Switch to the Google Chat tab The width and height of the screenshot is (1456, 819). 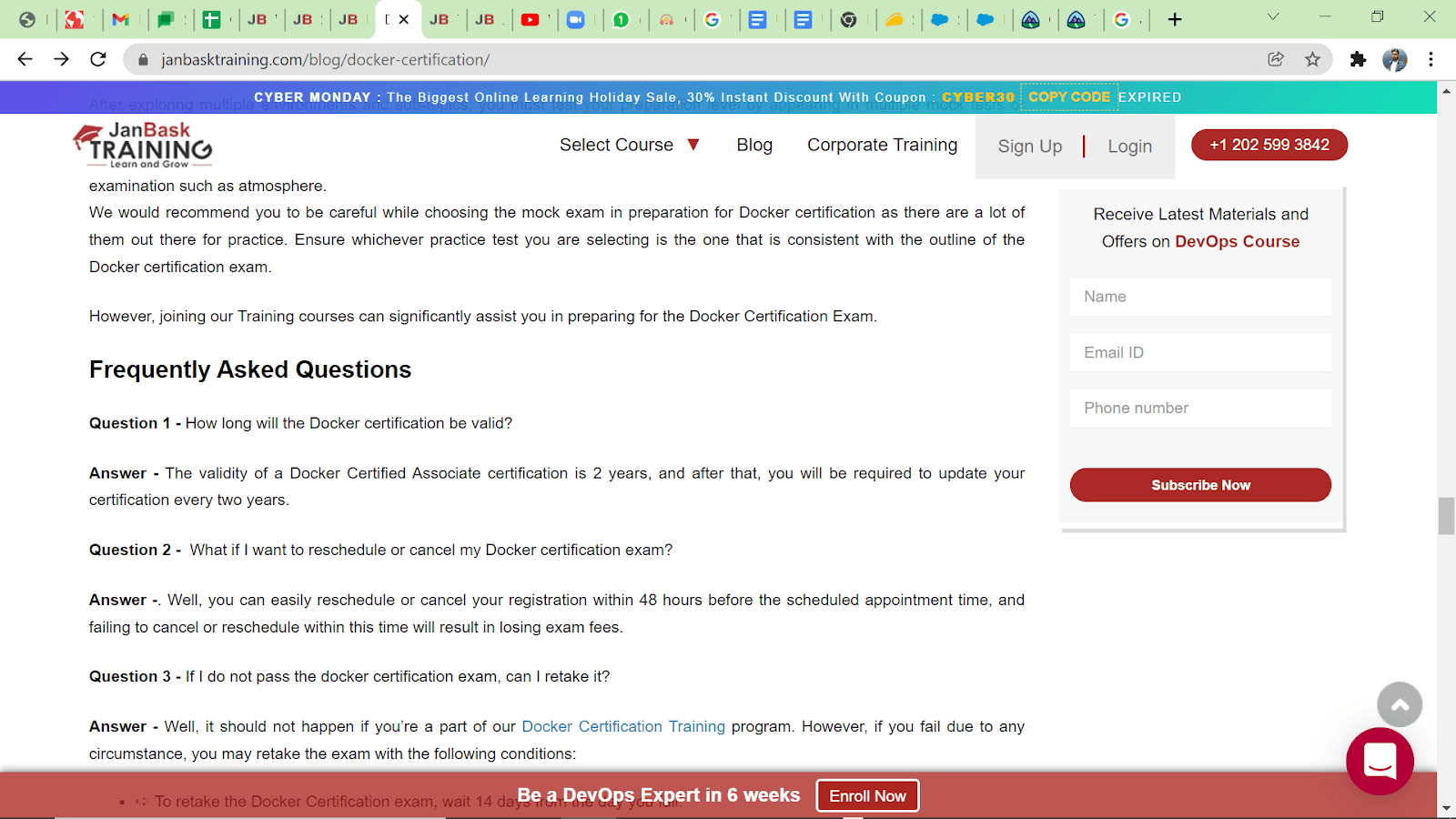[x=166, y=19]
